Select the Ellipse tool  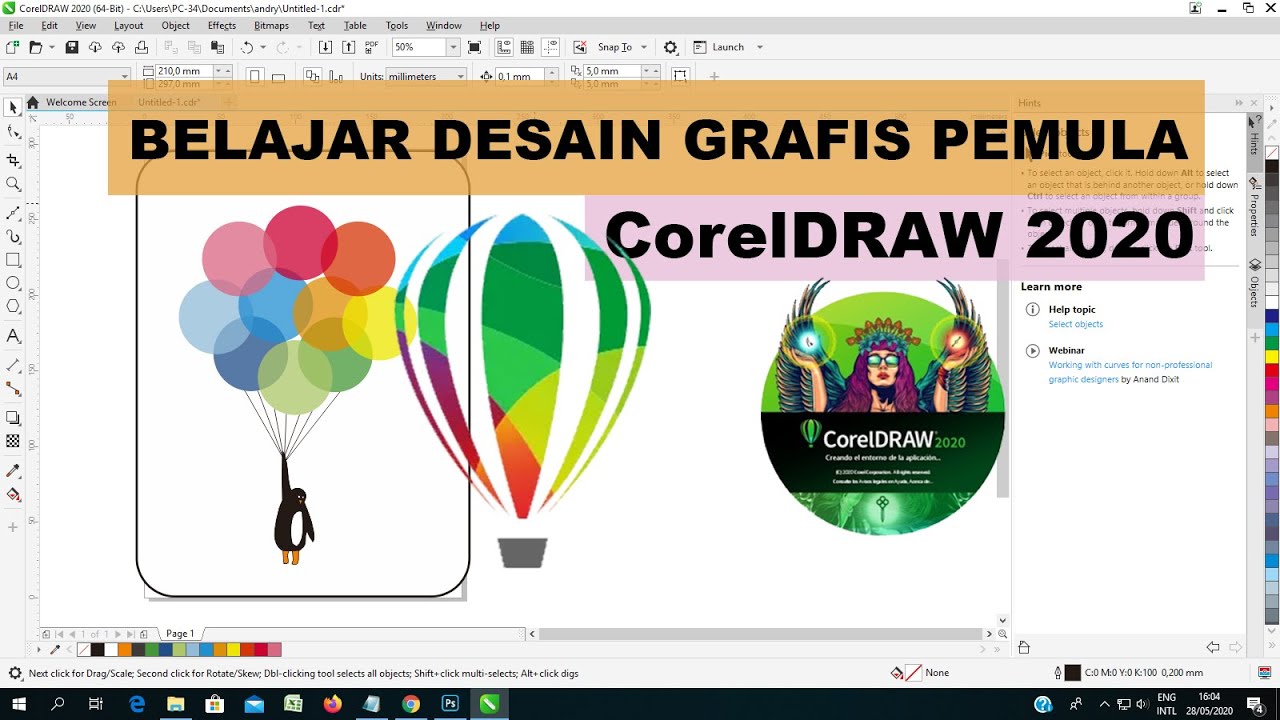point(13,283)
